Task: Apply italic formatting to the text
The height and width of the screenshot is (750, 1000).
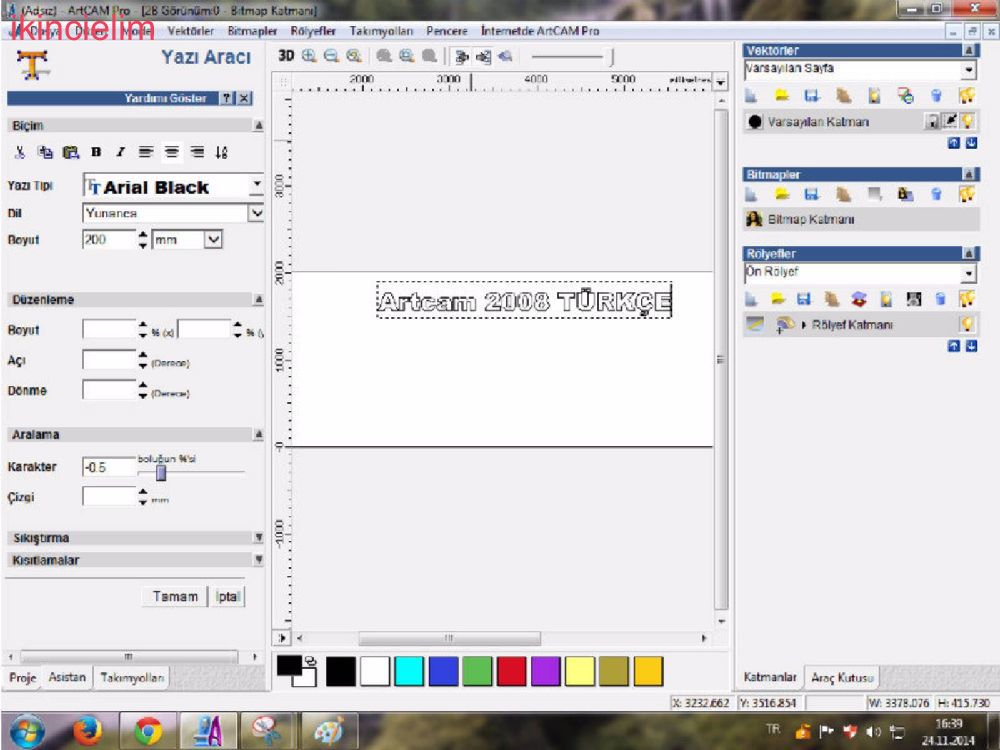Action: 120,152
